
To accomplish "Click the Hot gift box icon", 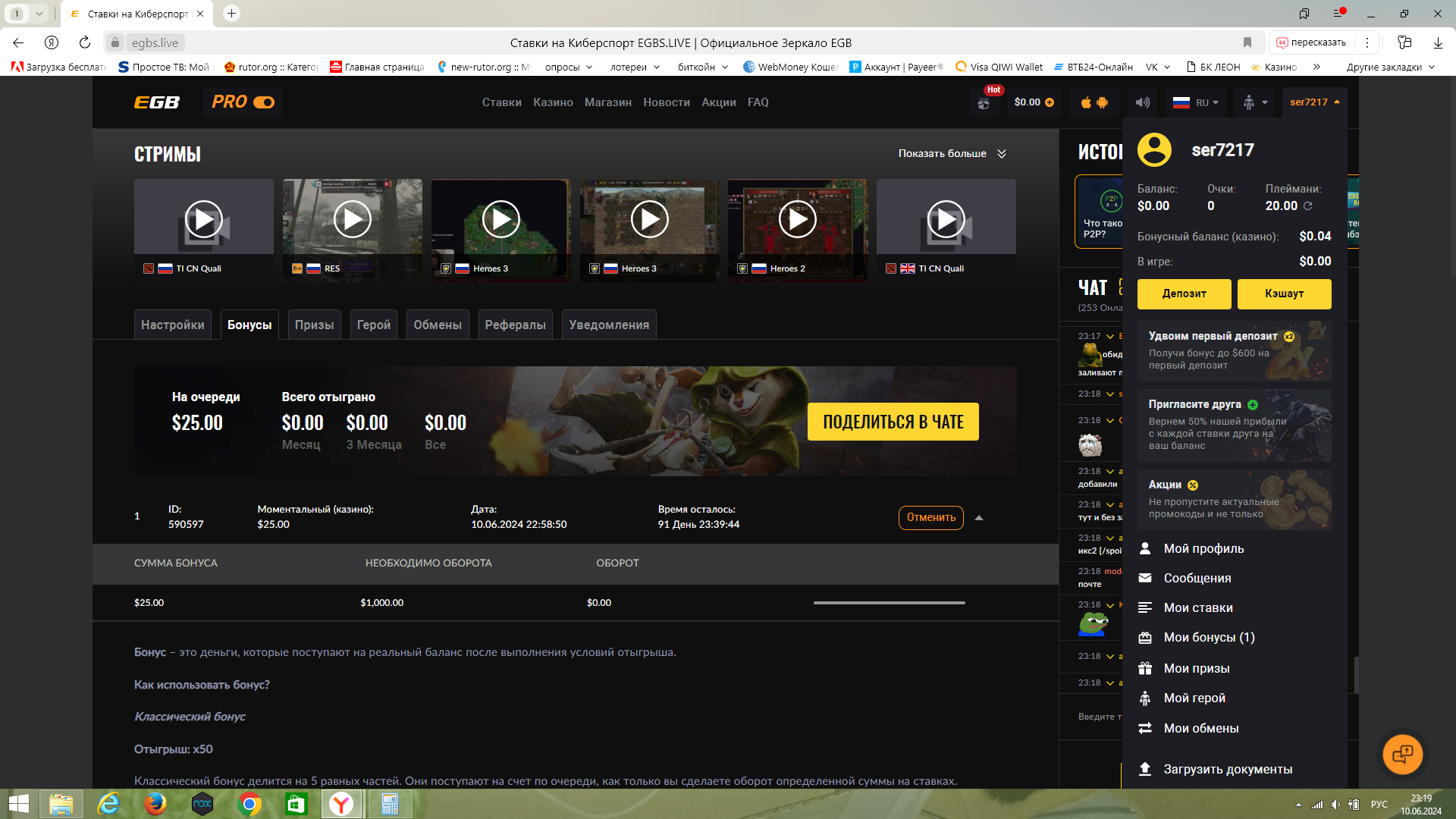I will 984,103.
